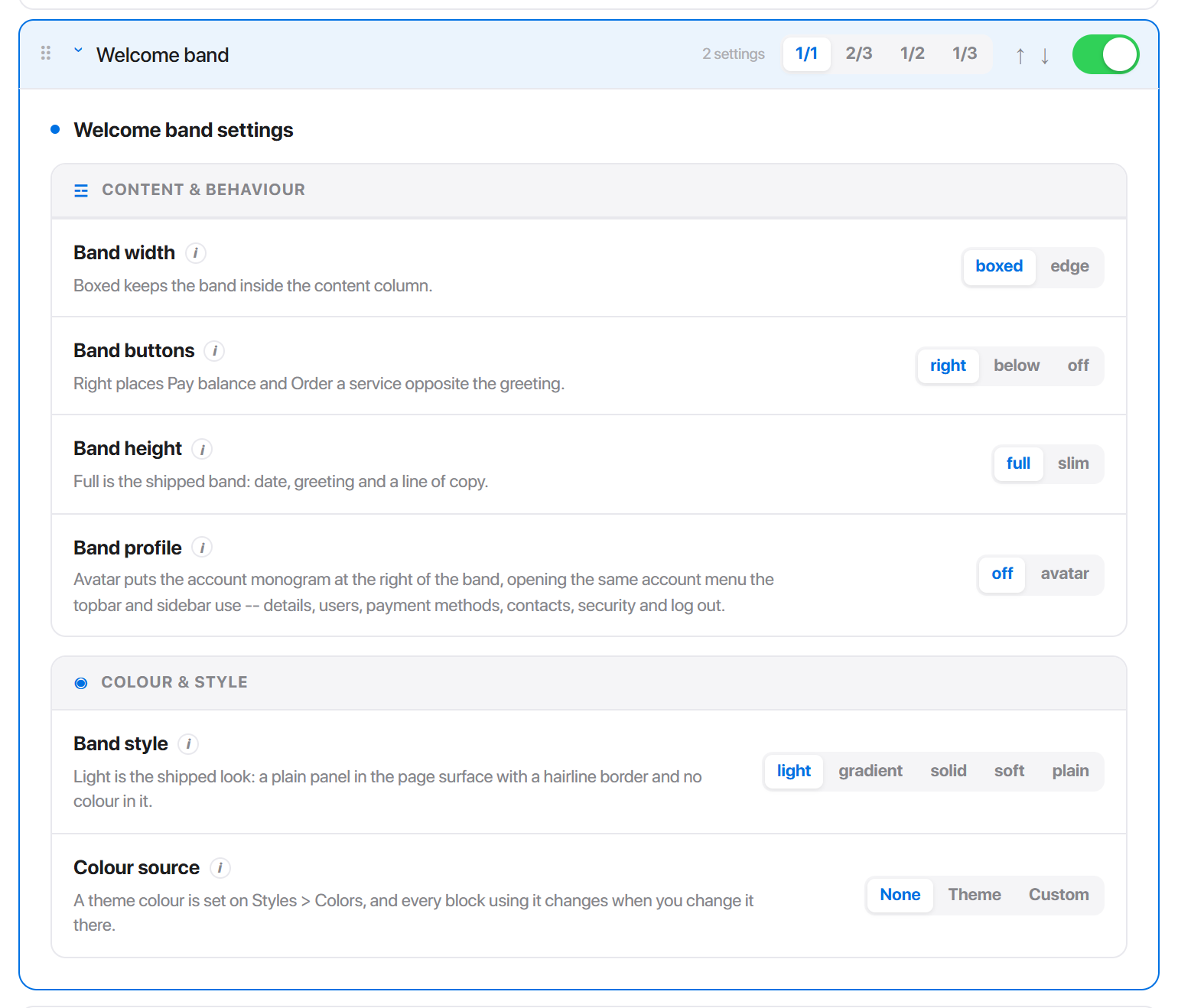Set Band width to edge
Image resolution: width=1178 pixels, height=1008 pixels.
coord(1069,267)
